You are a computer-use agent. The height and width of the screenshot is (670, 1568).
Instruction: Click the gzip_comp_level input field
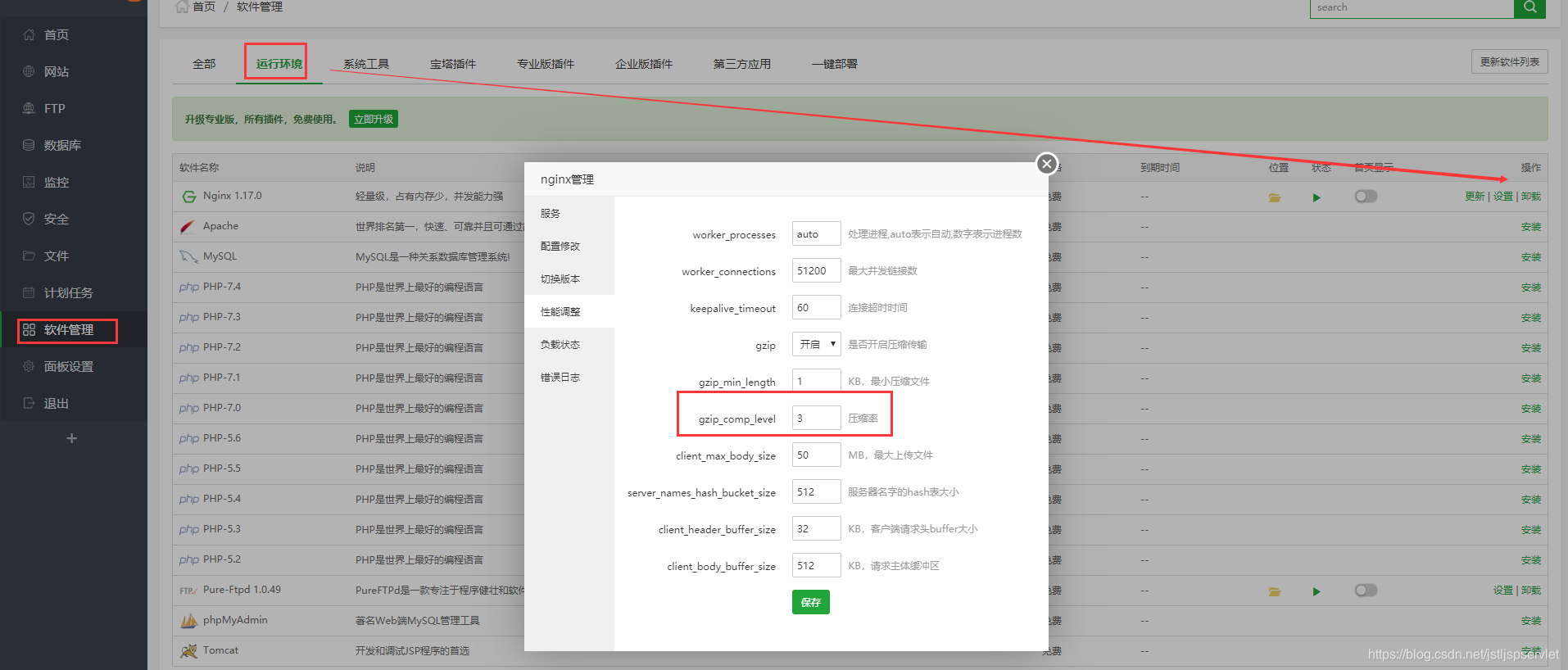(817, 418)
